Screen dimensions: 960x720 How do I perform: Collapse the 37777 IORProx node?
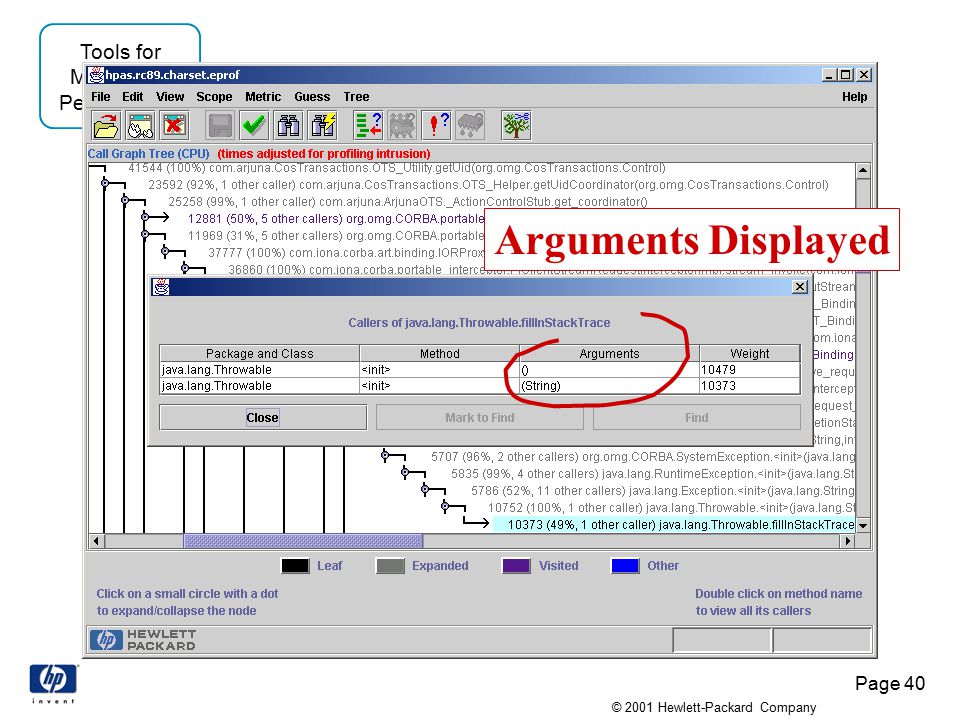pos(165,251)
